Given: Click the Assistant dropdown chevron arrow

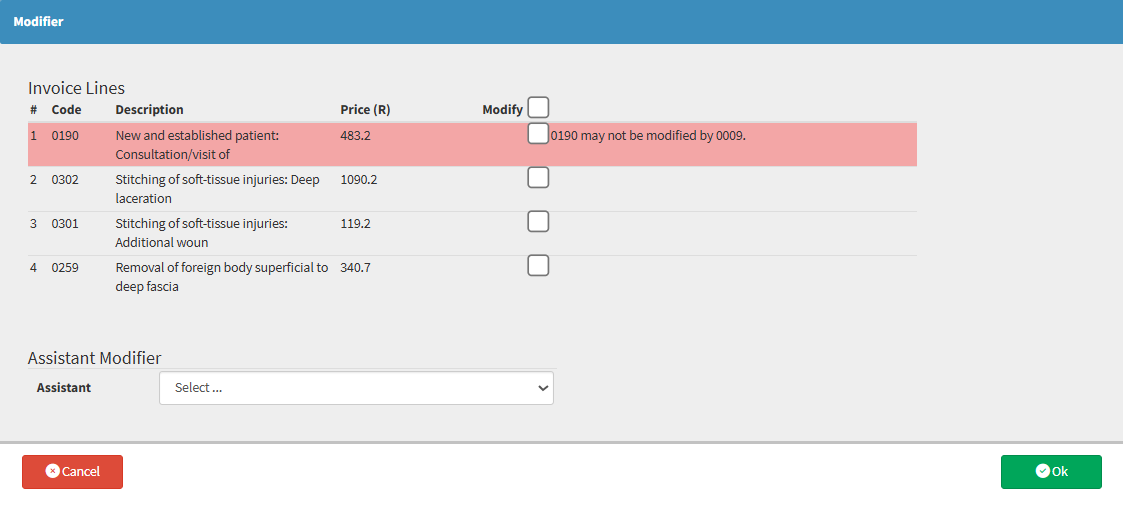Looking at the screenshot, I should (x=543, y=388).
